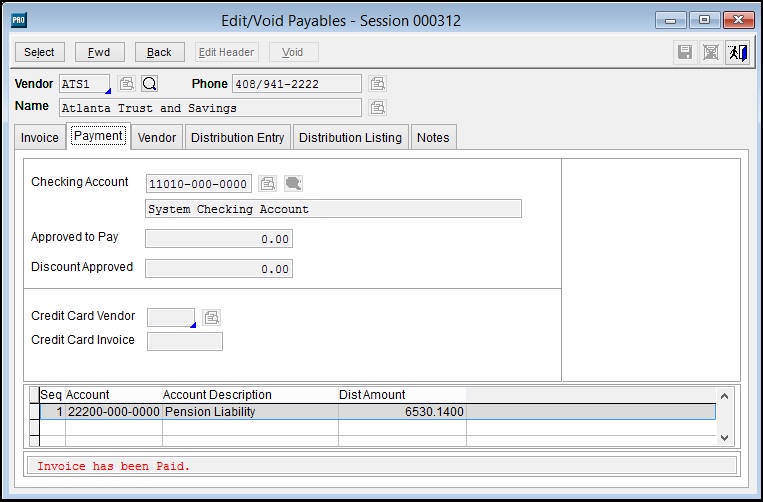Open the lookup icon beside the Vendor field
The image size is (763, 502).
(127, 84)
